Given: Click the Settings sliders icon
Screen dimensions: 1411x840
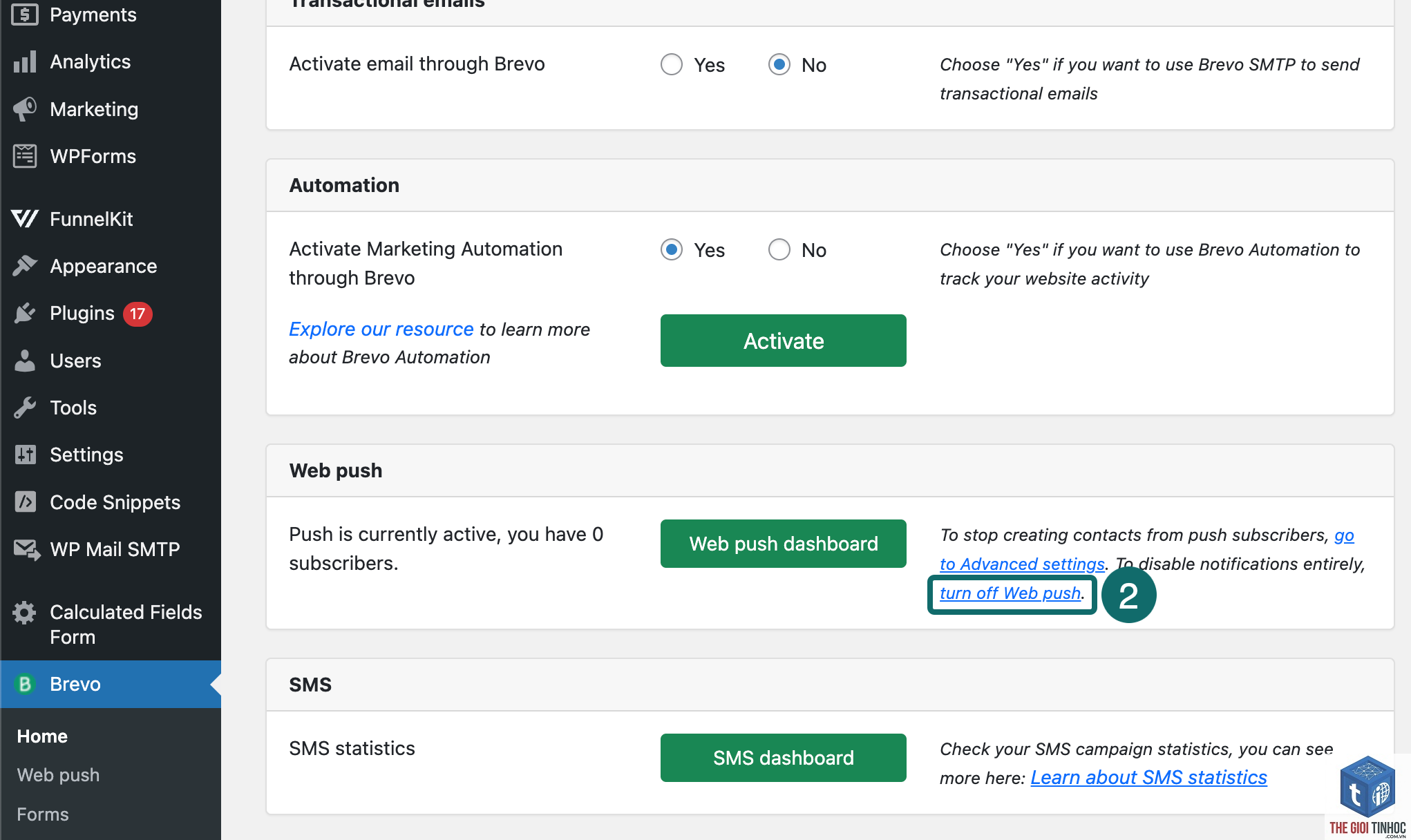Looking at the screenshot, I should pyautogui.click(x=25, y=455).
